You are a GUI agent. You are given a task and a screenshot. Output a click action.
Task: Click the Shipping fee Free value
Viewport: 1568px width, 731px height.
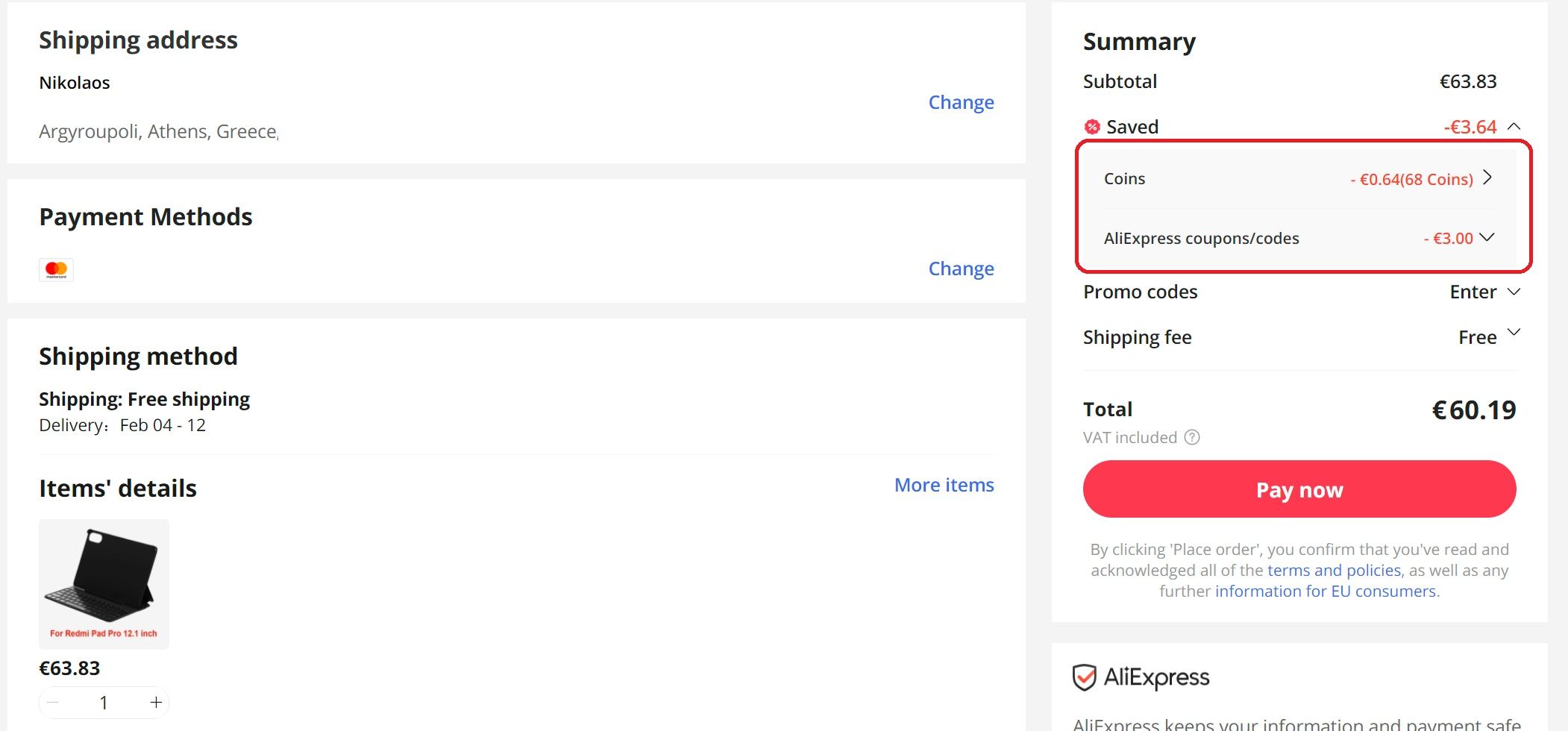(1478, 337)
